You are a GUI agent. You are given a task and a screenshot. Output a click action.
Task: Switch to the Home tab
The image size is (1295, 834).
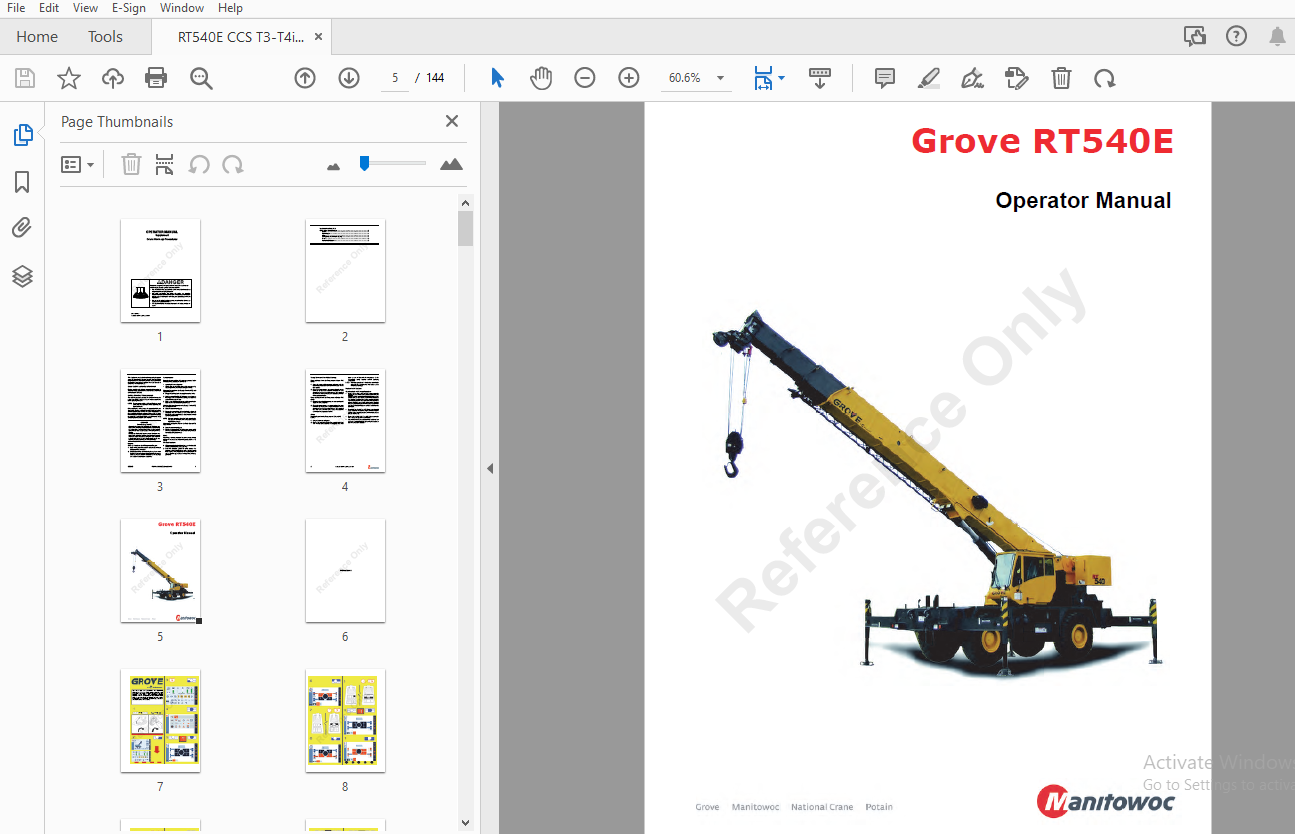point(37,37)
